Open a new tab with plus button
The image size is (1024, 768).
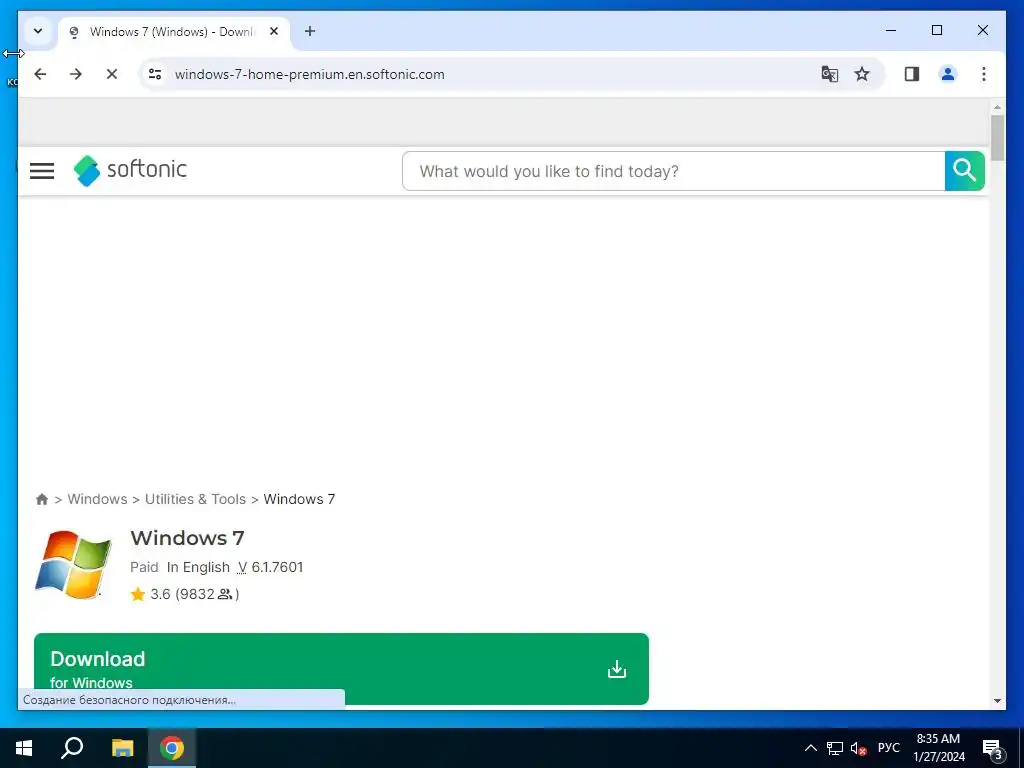[310, 31]
